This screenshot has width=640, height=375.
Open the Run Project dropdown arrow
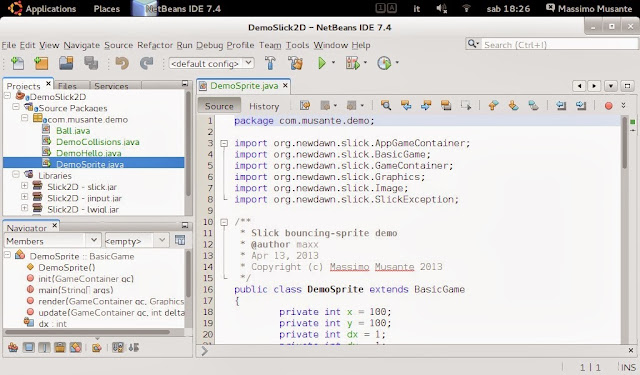click(333, 62)
